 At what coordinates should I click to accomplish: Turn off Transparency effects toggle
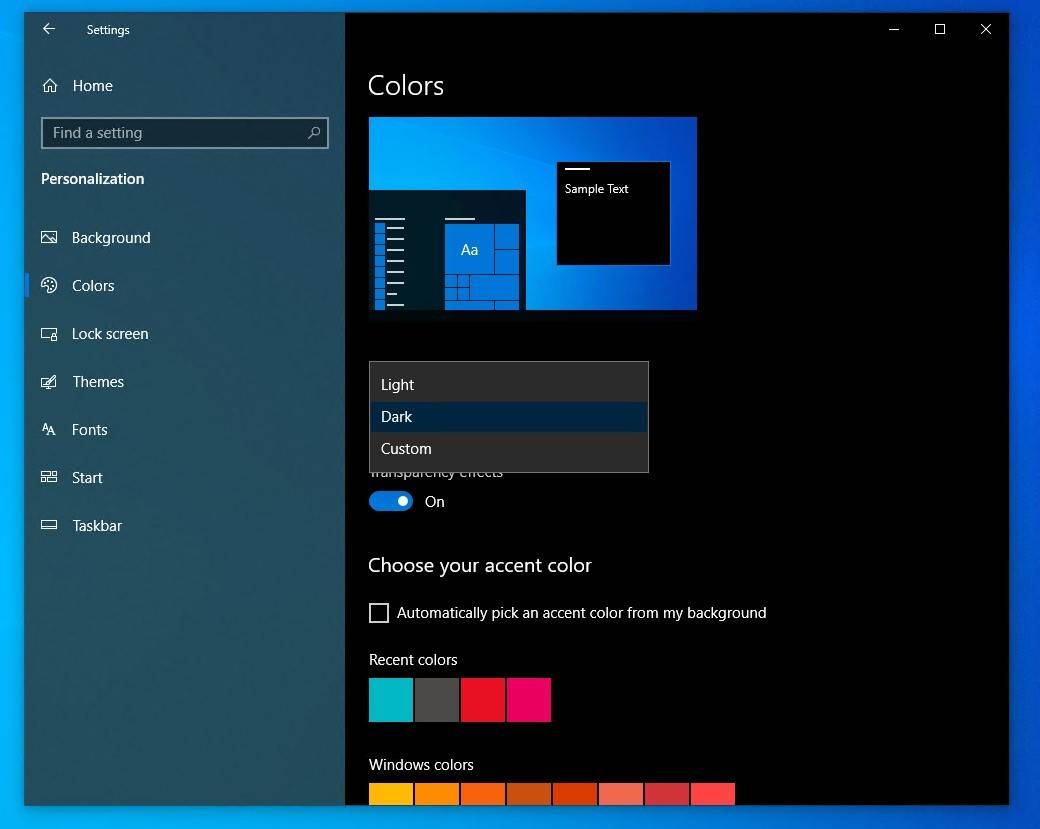391,501
